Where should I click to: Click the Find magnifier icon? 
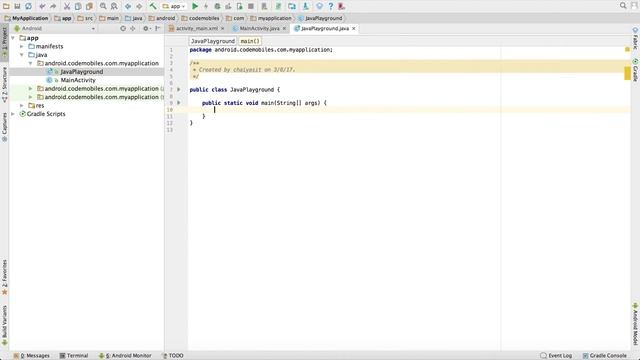[x=103, y=6]
